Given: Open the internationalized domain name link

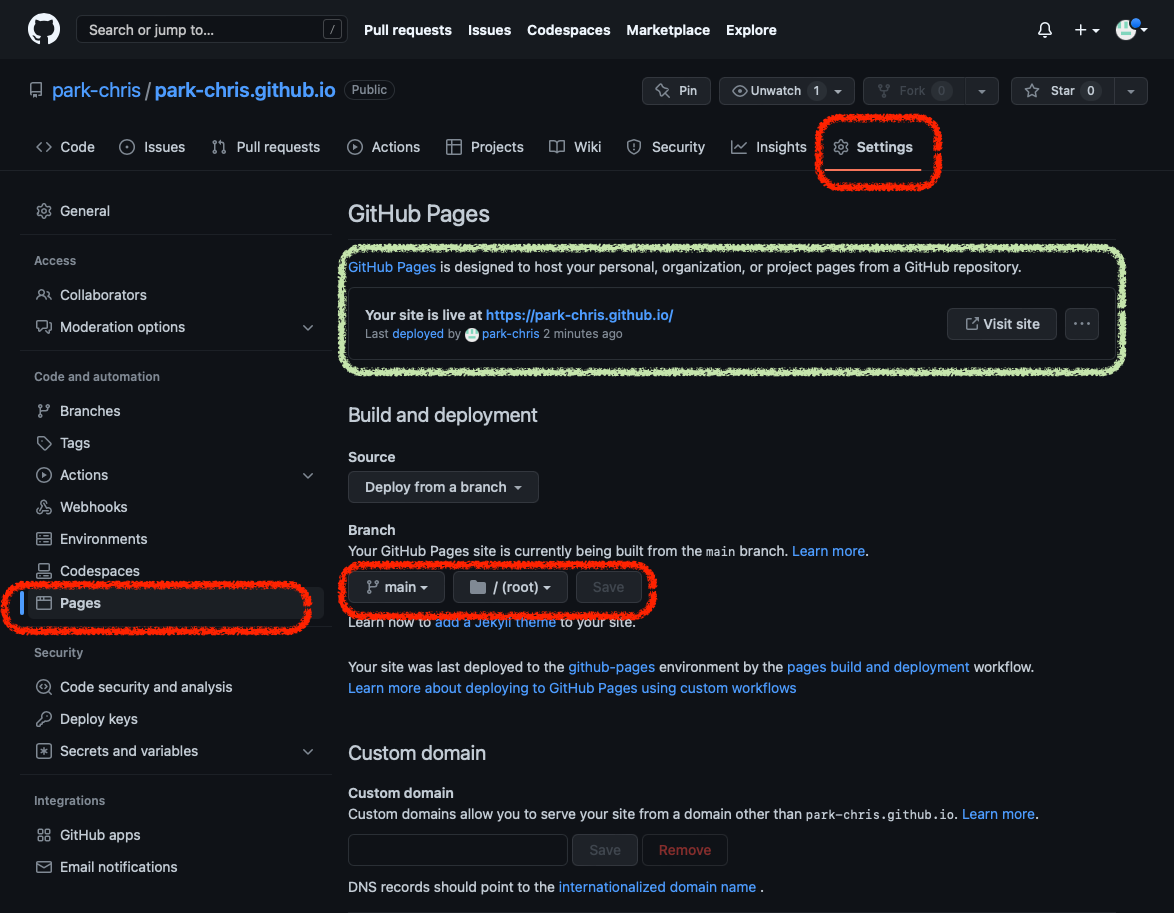Looking at the screenshot, I should pos(657,888).
